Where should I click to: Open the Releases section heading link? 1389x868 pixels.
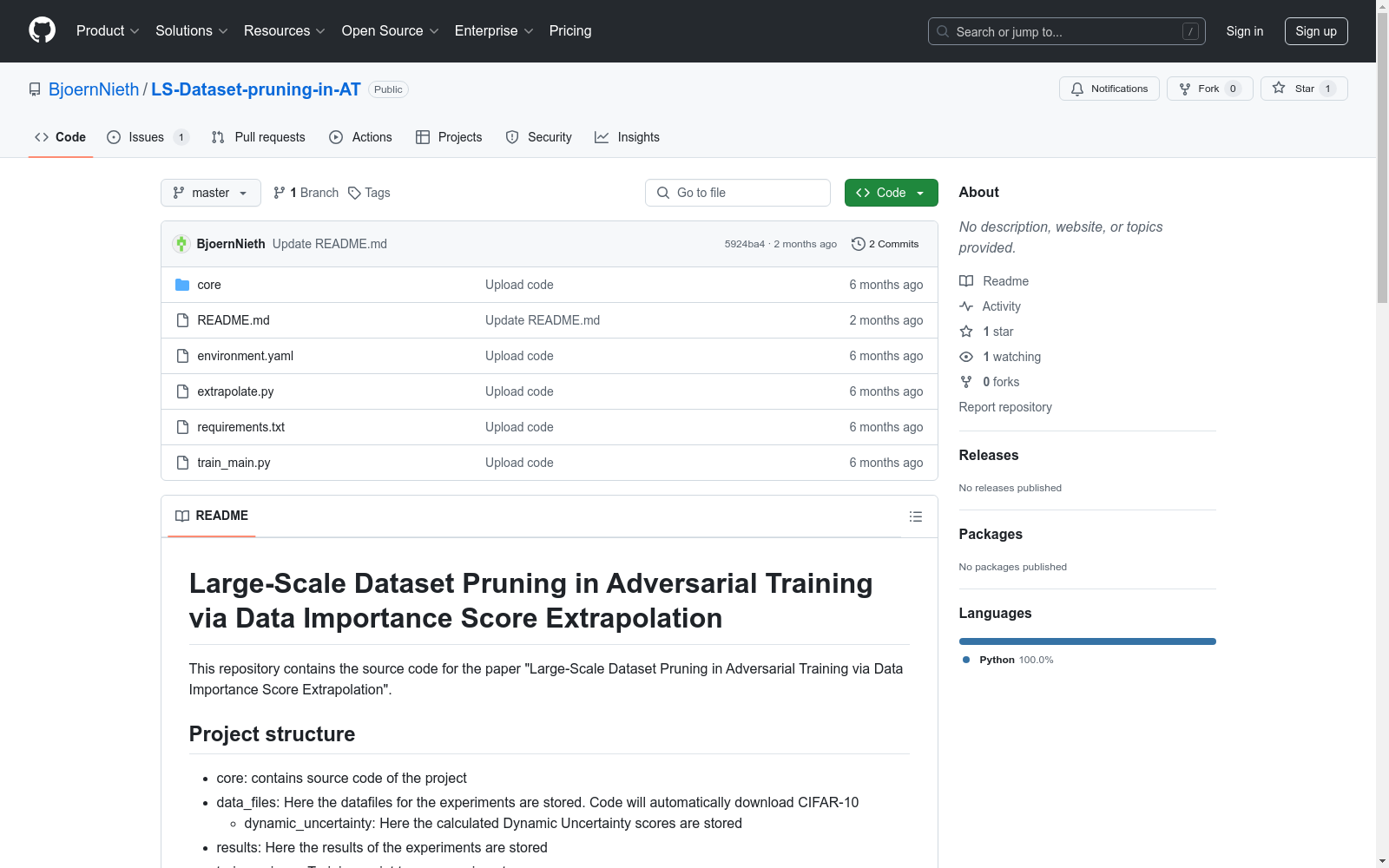click(x=989, y=455)
